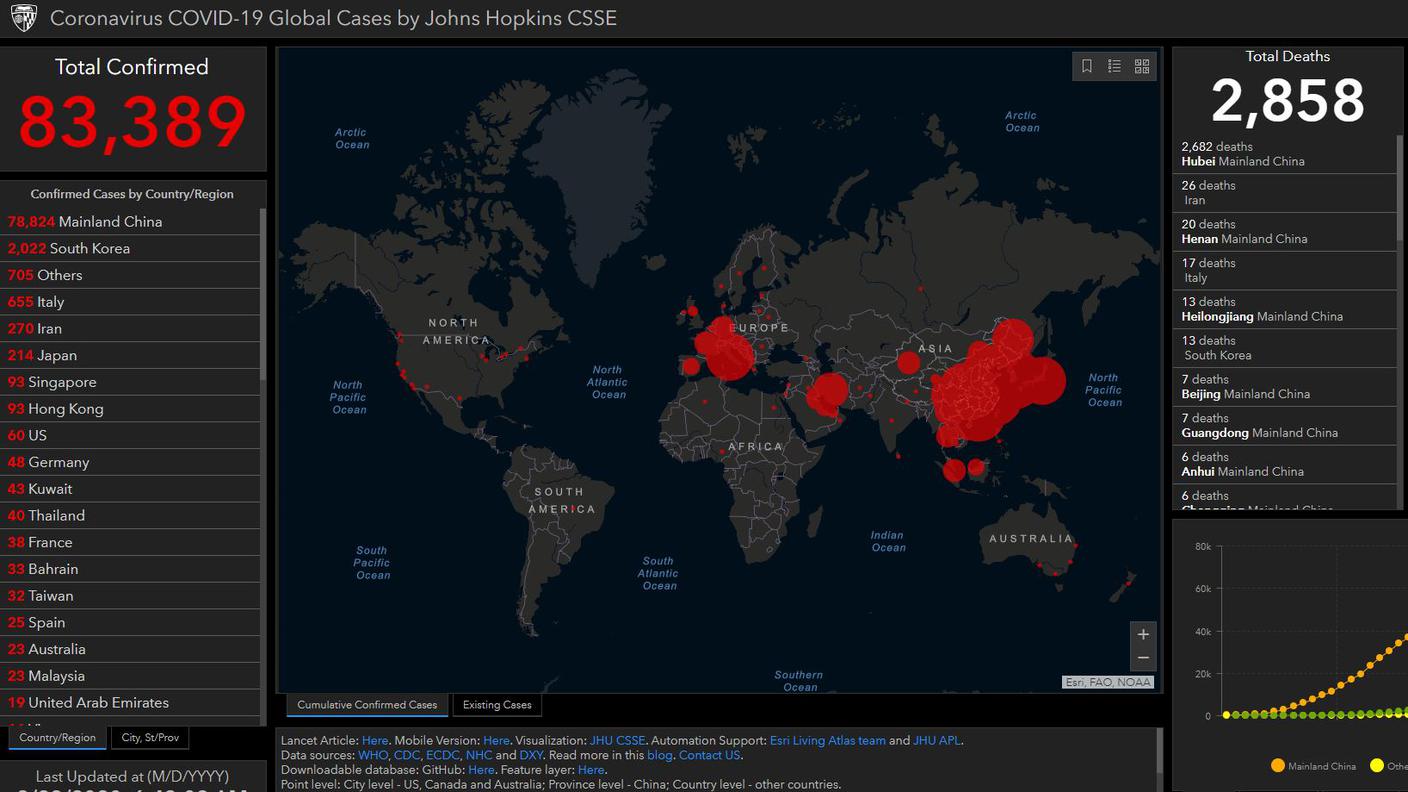
Task: Zoom in with the map plus button
Action: coord(1143,634)
